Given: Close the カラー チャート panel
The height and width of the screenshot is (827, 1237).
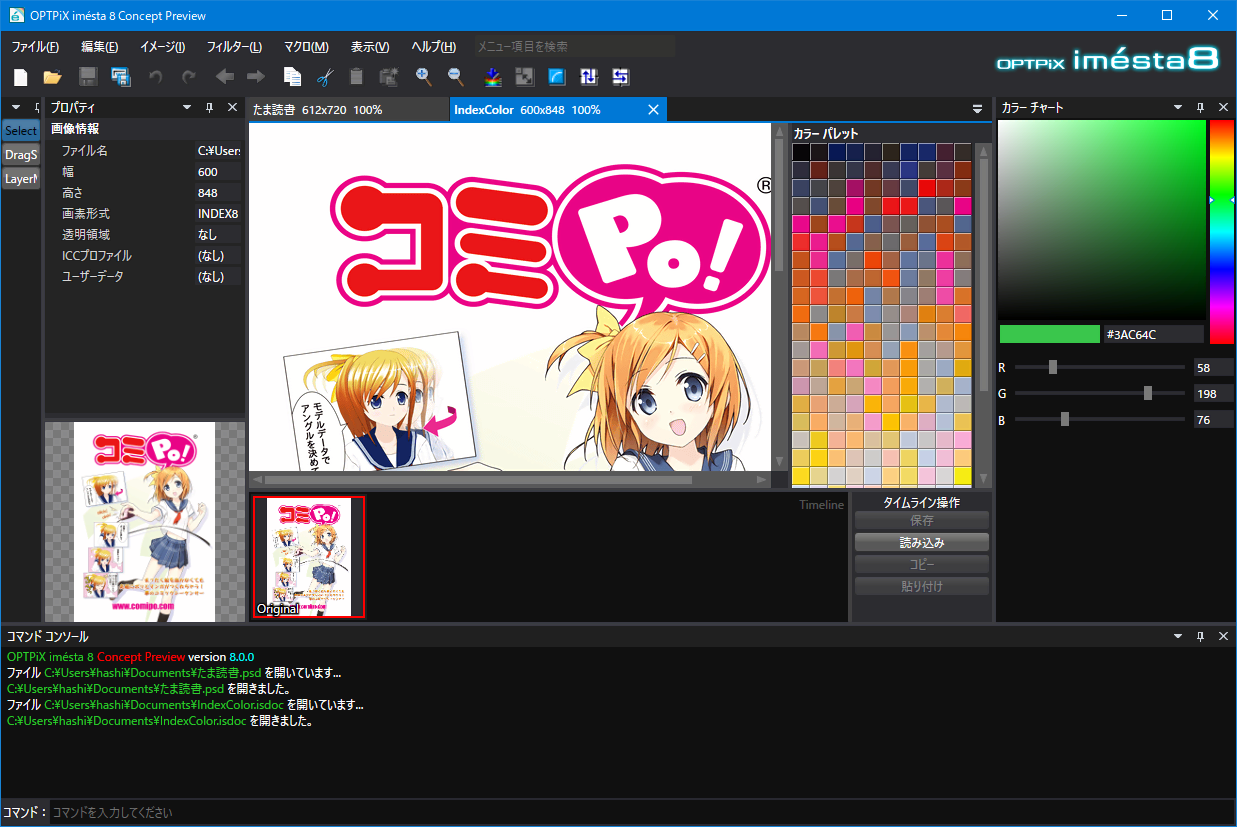Looking at the screenshot, I should pos(1222,108).
